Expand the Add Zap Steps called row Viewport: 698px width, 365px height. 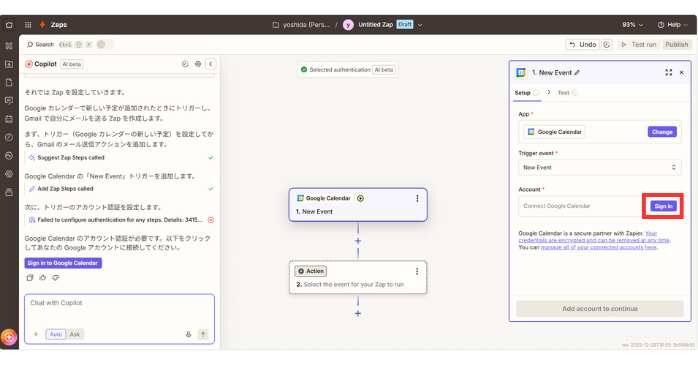click(119, 189)
